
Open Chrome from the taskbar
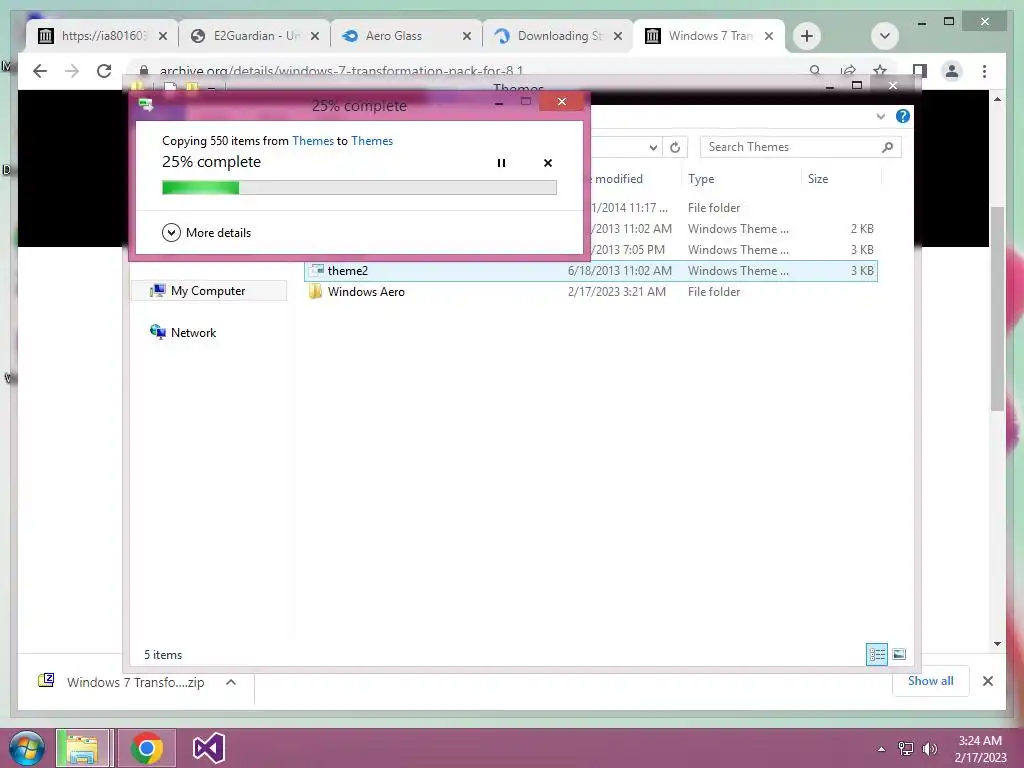click(147, 748)
